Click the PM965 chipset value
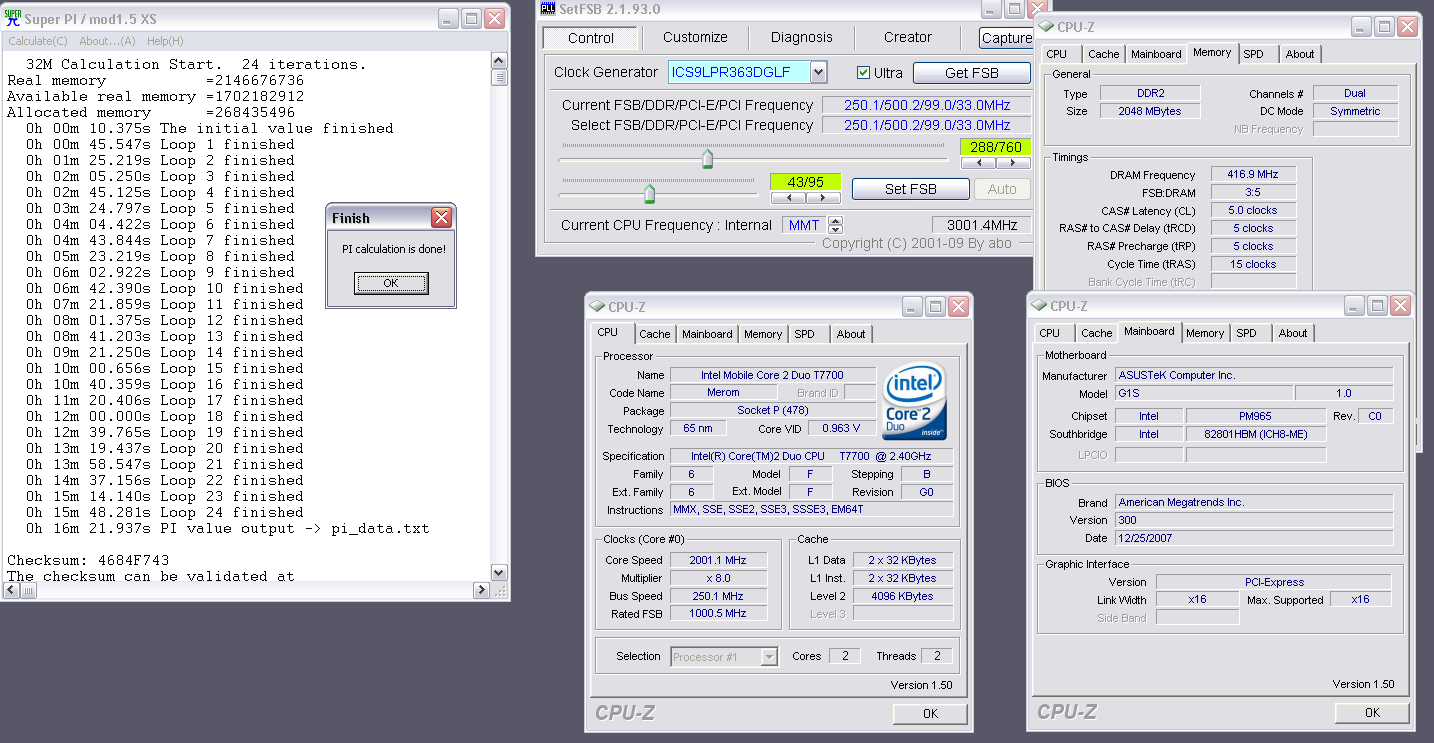The image size is (1434, 743). pyautogui.click(x=1255, y=415)
